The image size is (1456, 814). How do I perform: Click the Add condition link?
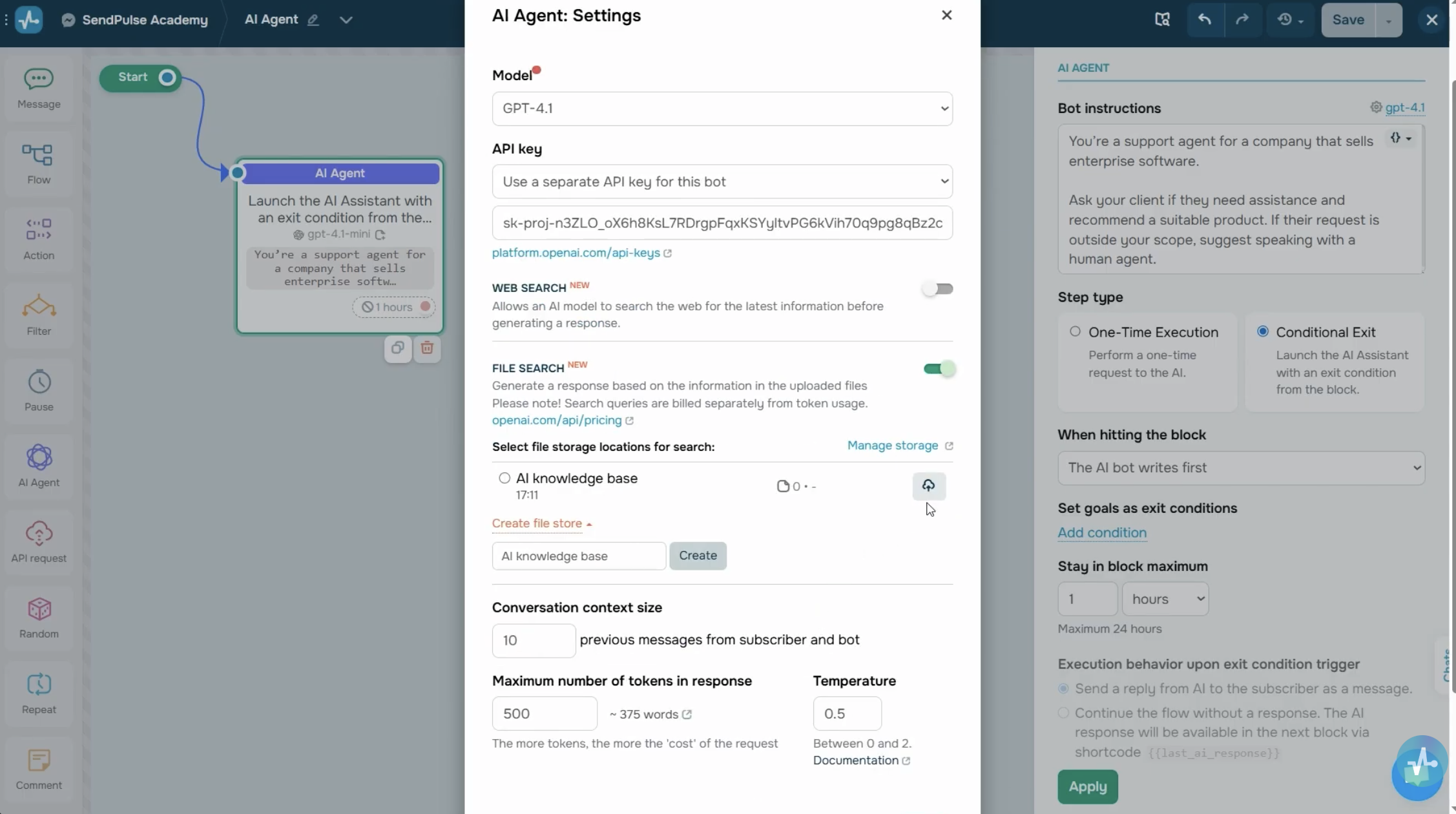(1102, 532)
